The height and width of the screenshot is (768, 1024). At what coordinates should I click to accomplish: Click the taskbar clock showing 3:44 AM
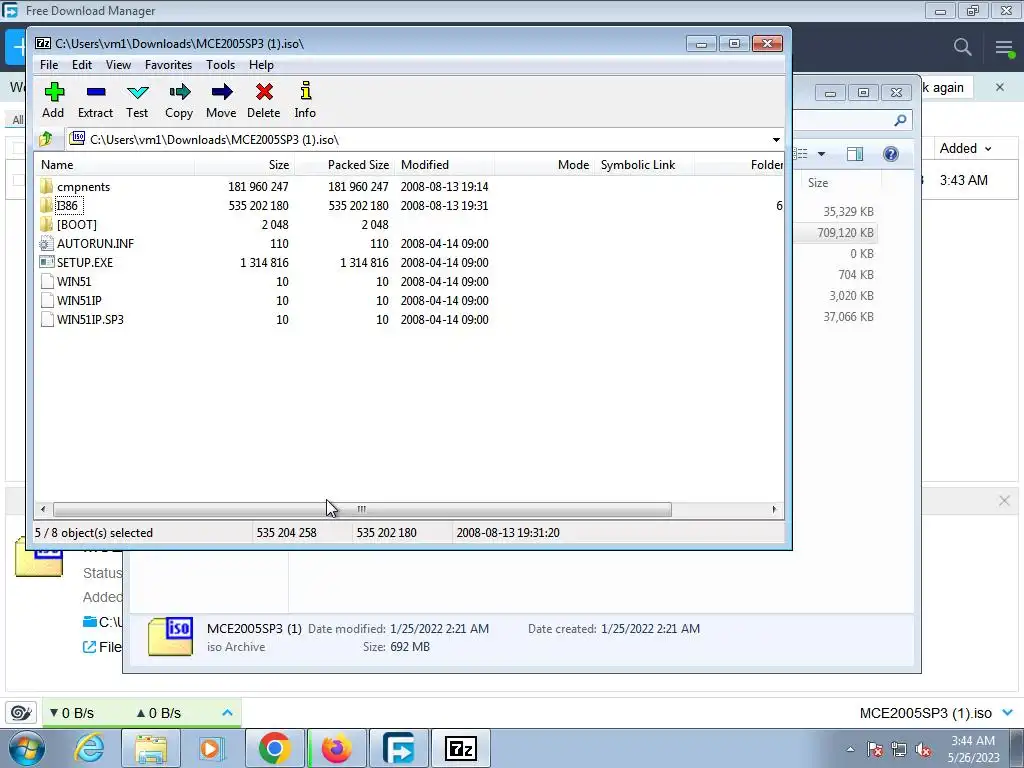[x=973, y=749]
